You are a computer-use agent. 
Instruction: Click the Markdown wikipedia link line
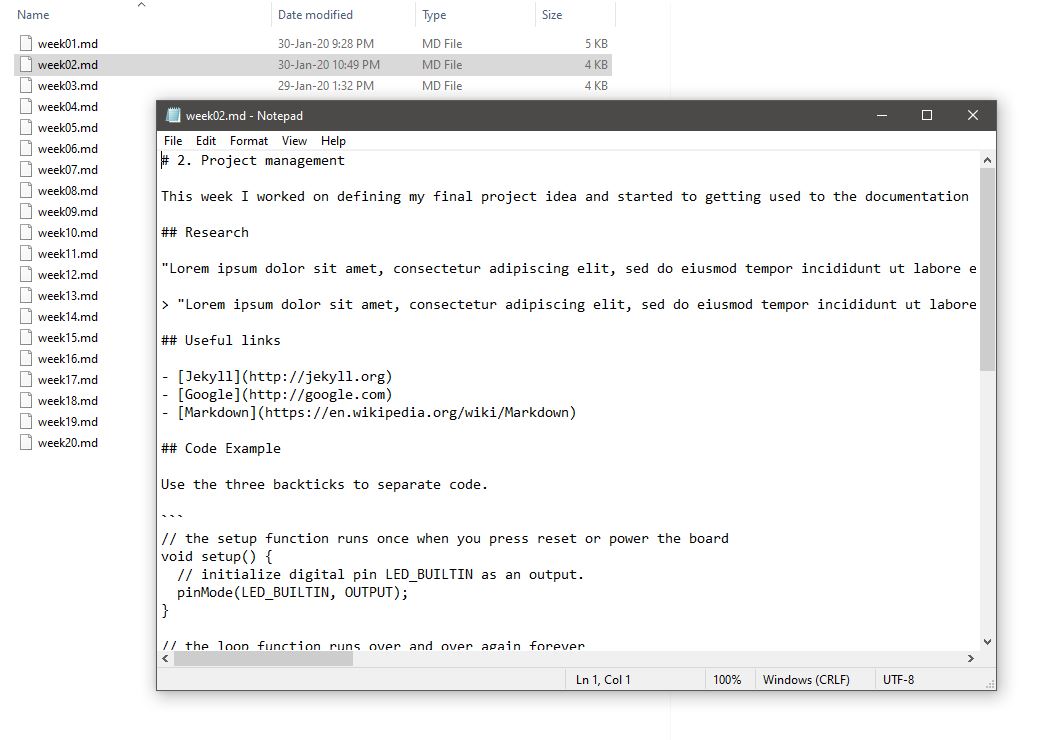click(x=369, y=412)
